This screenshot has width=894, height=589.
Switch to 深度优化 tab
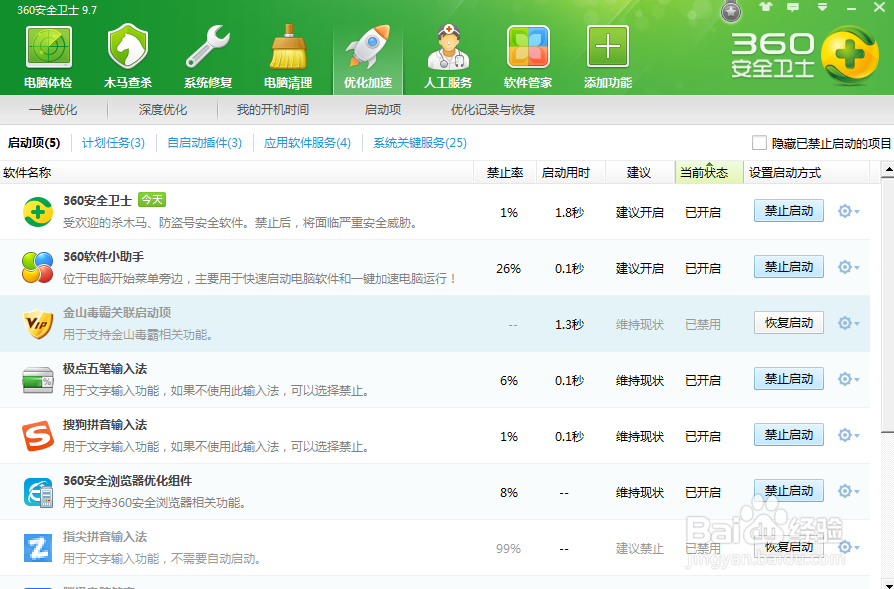pos(162,109)
